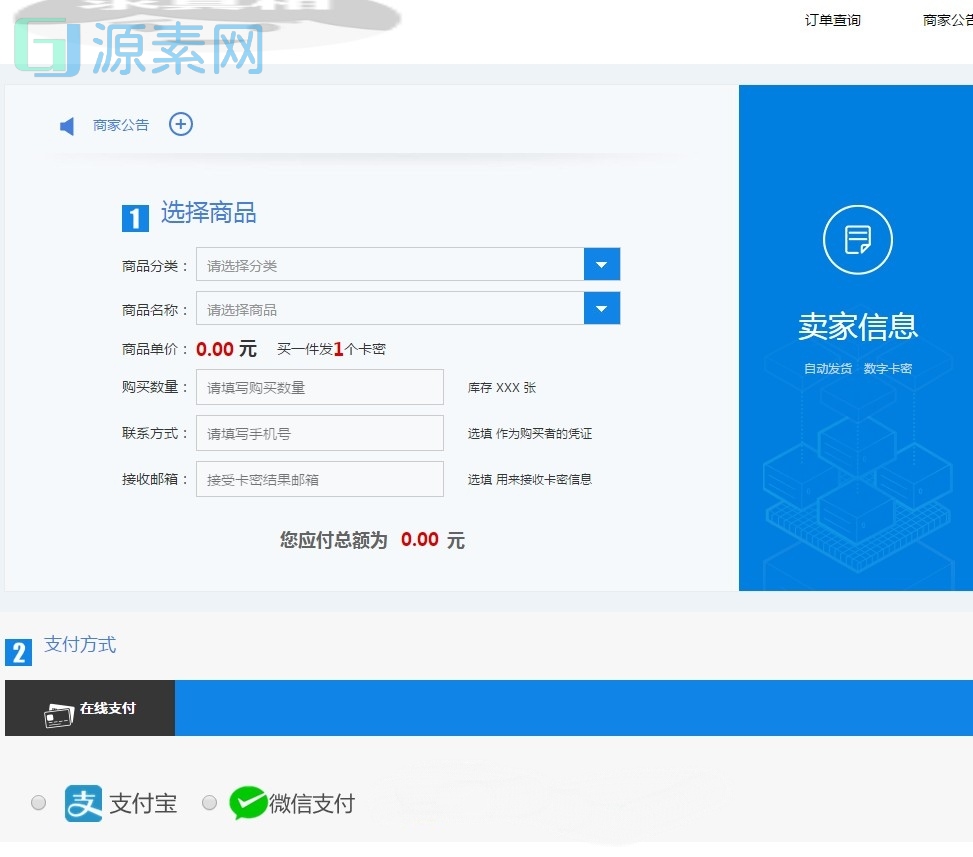This screenshot has width=973, height=857.
Task: Click the 接收邮箱 email input field
Action: 320,479
